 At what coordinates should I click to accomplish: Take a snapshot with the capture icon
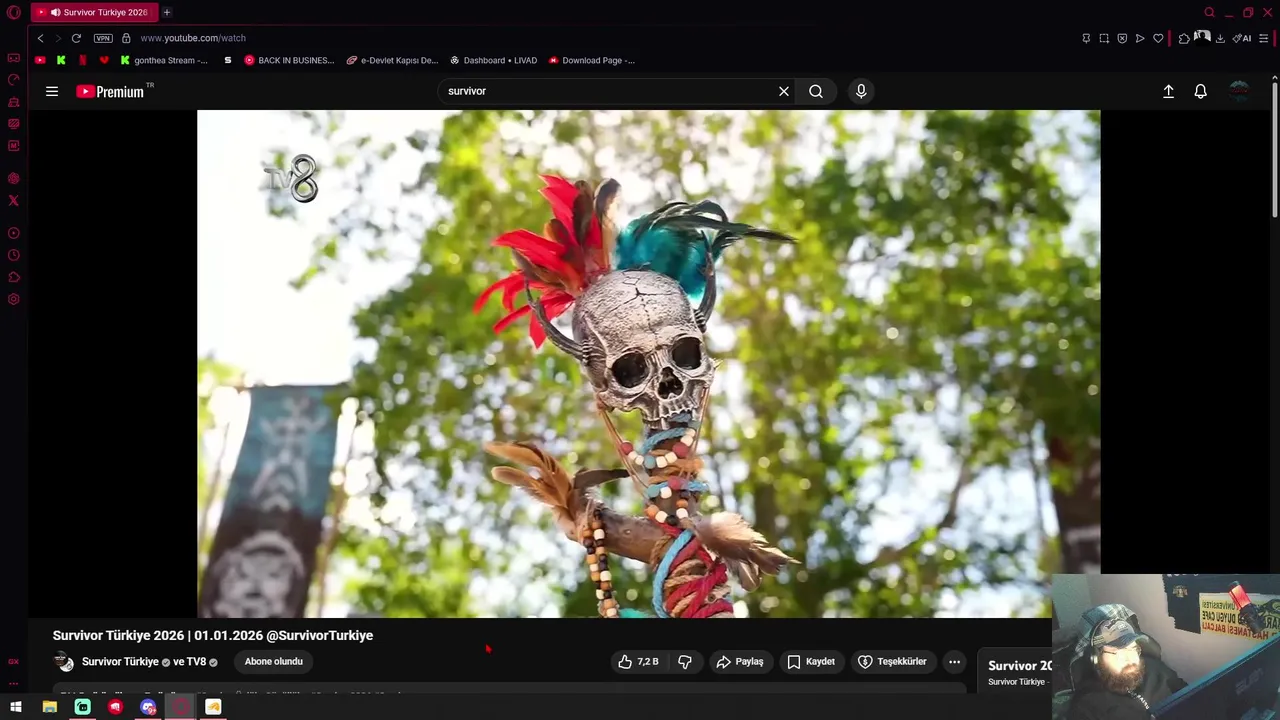(1104, 38)
